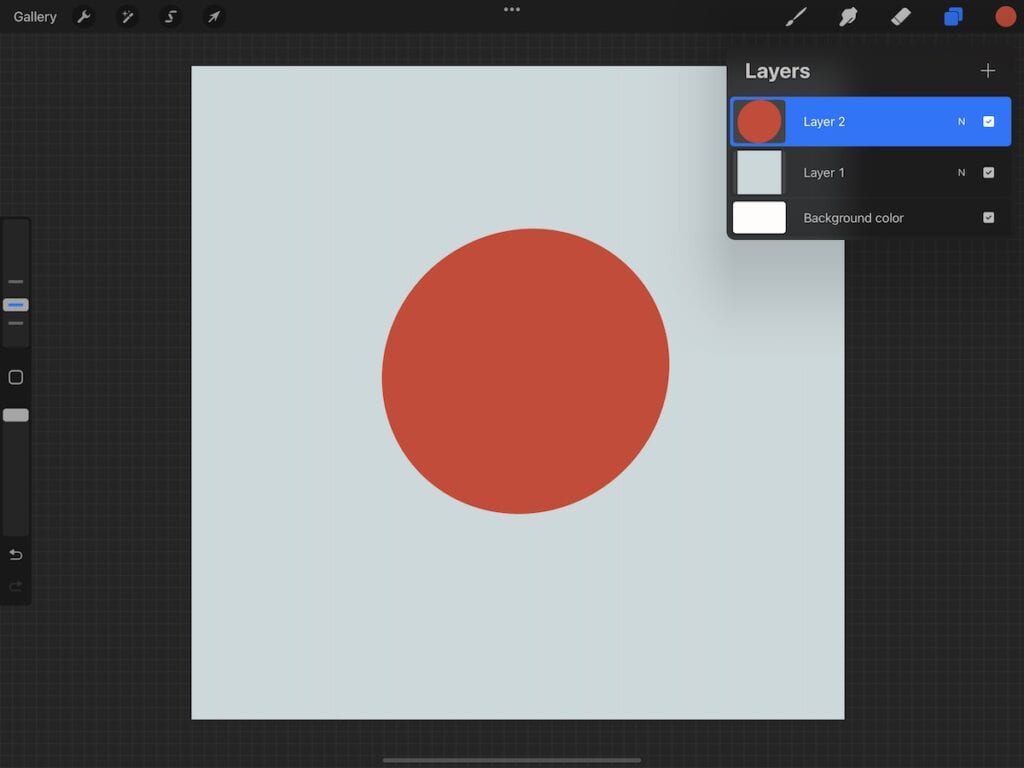Select the Transform arrow tool
This screenshot has height=768, width=1024.
[x=213, y=16]
